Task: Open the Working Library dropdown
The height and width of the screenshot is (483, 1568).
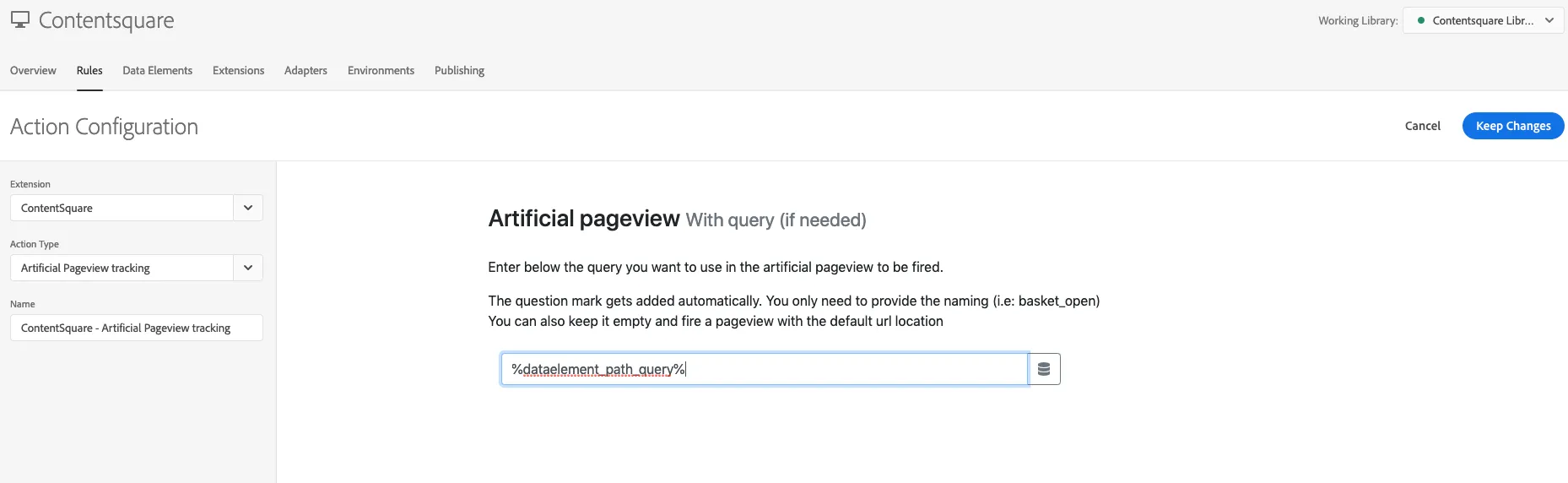Action: point(1483,20)
